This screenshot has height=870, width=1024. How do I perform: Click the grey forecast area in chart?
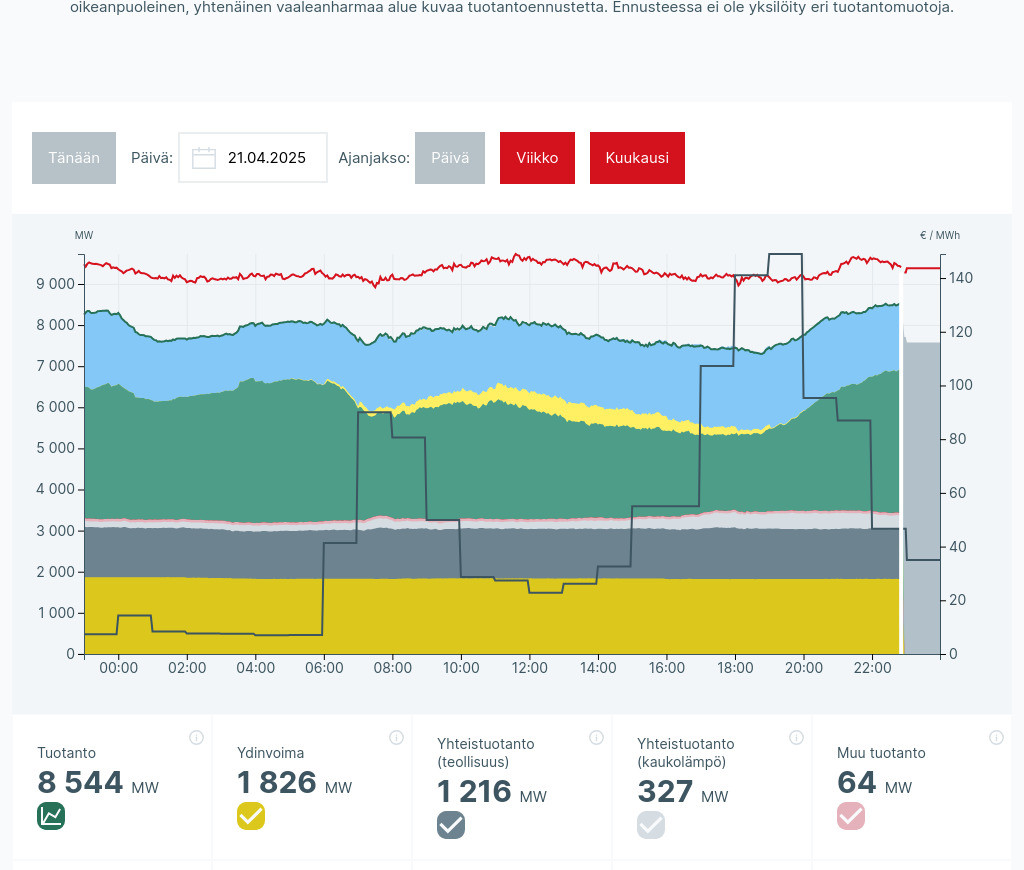pos(921,500)
